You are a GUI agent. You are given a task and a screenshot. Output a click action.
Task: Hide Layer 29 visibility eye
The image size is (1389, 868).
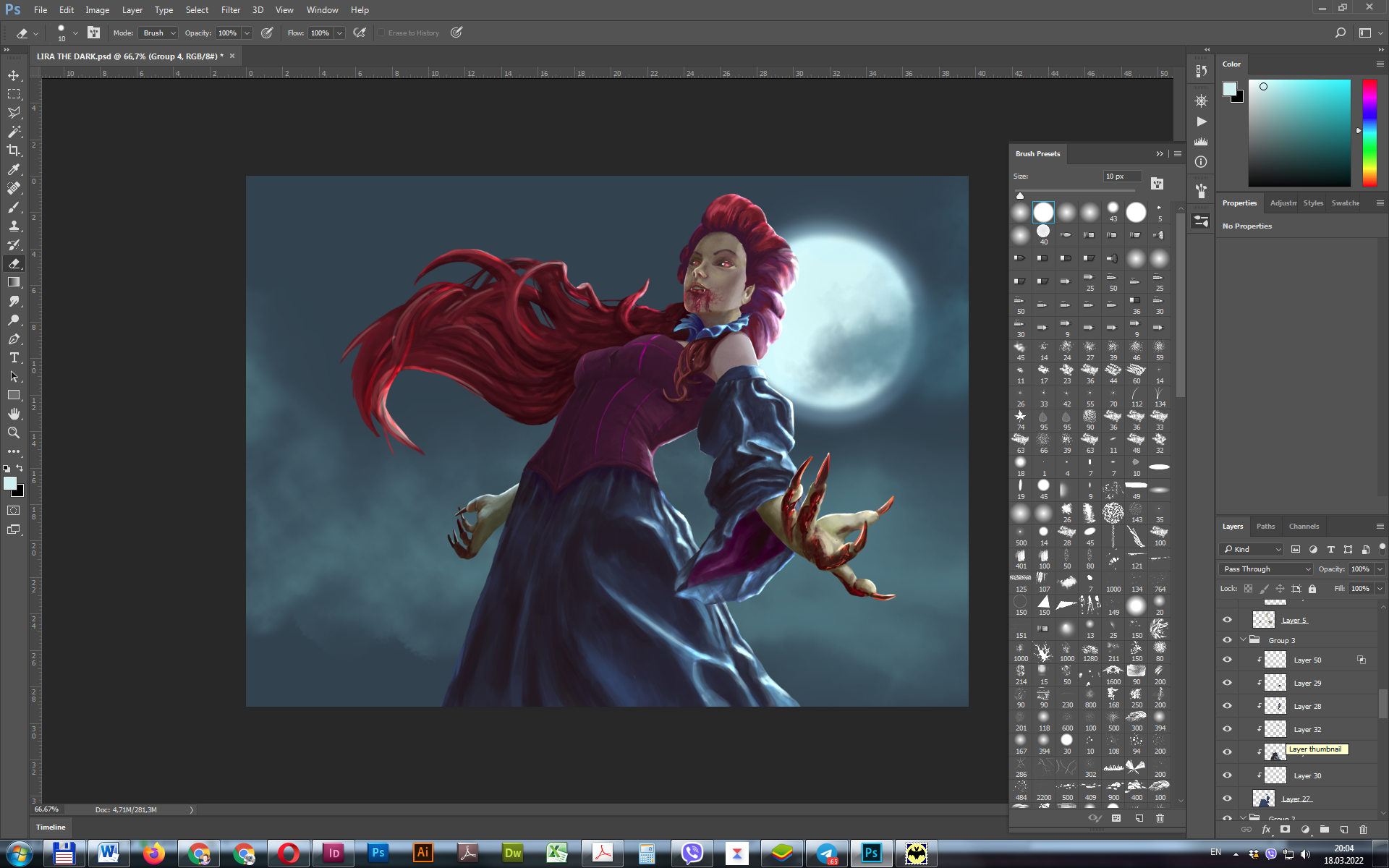point(1227,683)
